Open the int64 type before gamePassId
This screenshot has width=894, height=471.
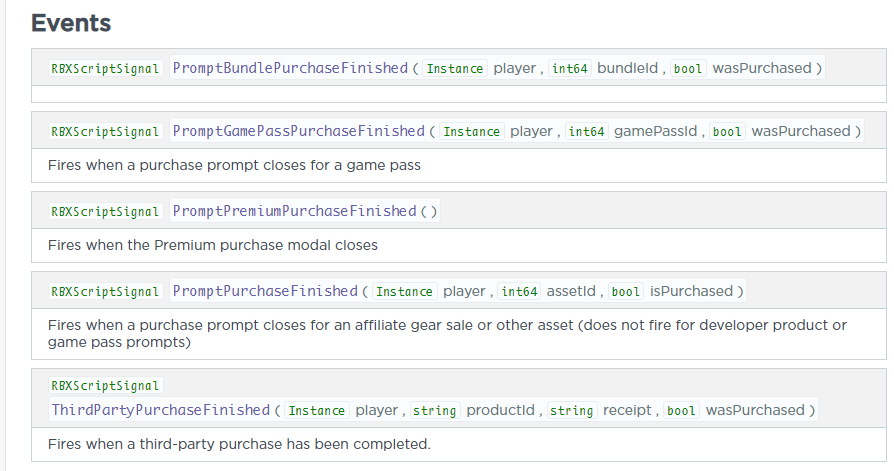tap(587, 132)
